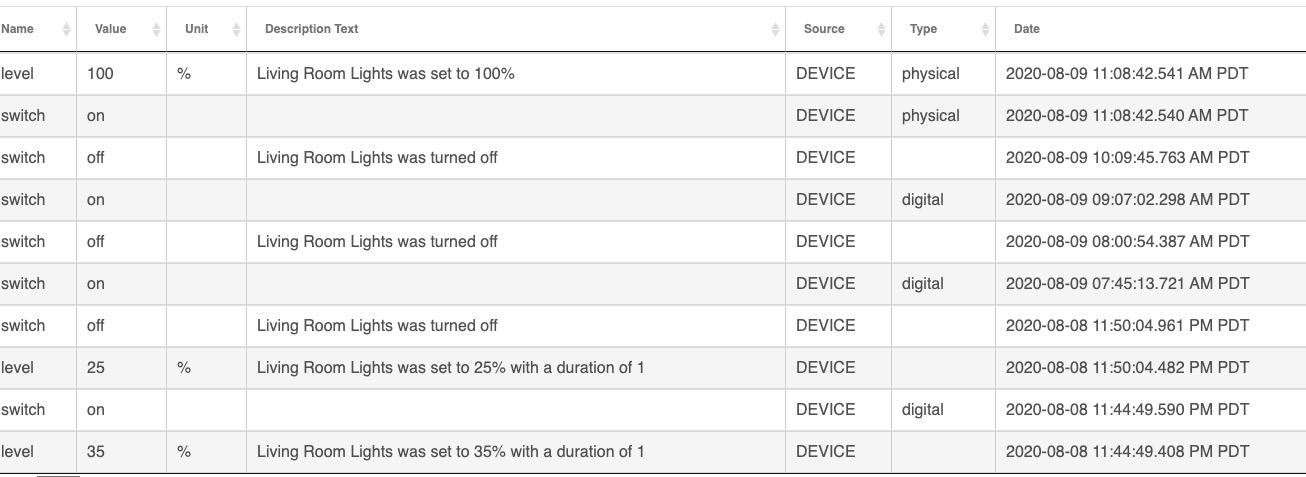Click the level value 35 cell
This screenshot has width=1306, height=477.
click(122, 452)
